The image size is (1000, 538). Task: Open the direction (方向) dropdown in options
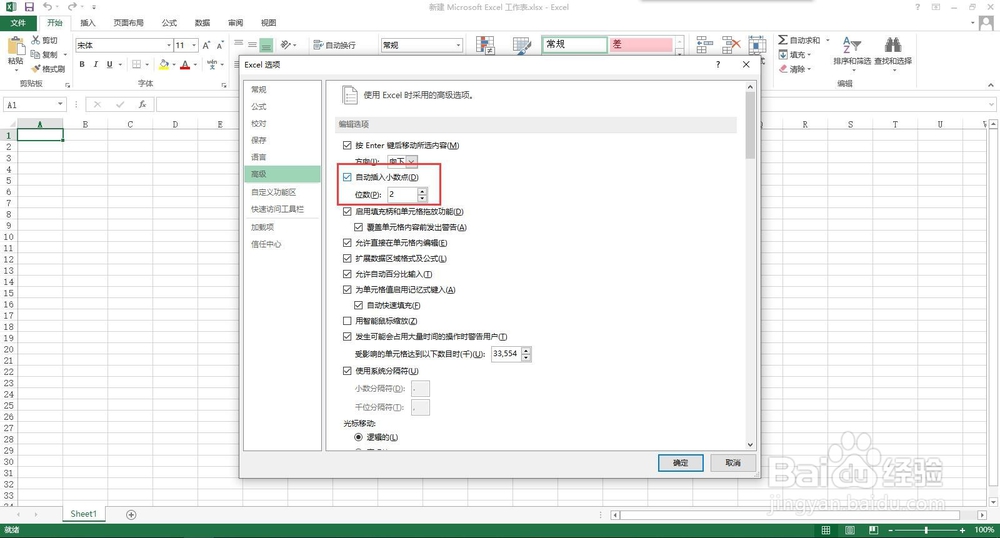[x=411, y=161]
